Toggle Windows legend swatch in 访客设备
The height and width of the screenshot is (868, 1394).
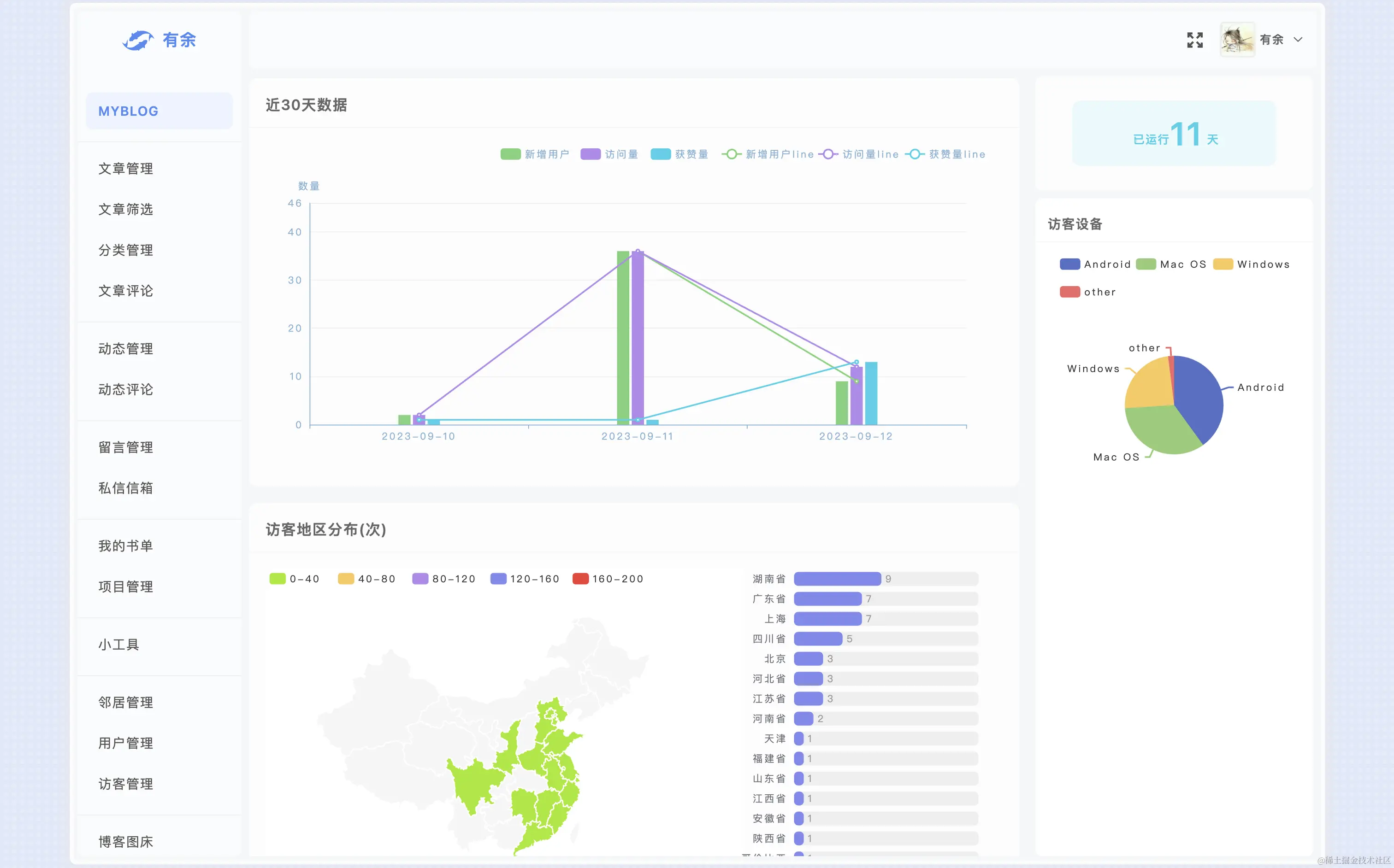tap(1223, 264)
